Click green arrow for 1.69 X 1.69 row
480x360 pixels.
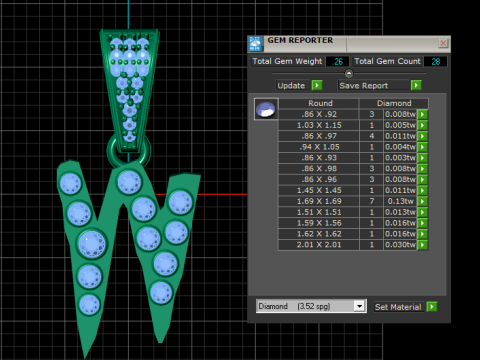point(422,201)
